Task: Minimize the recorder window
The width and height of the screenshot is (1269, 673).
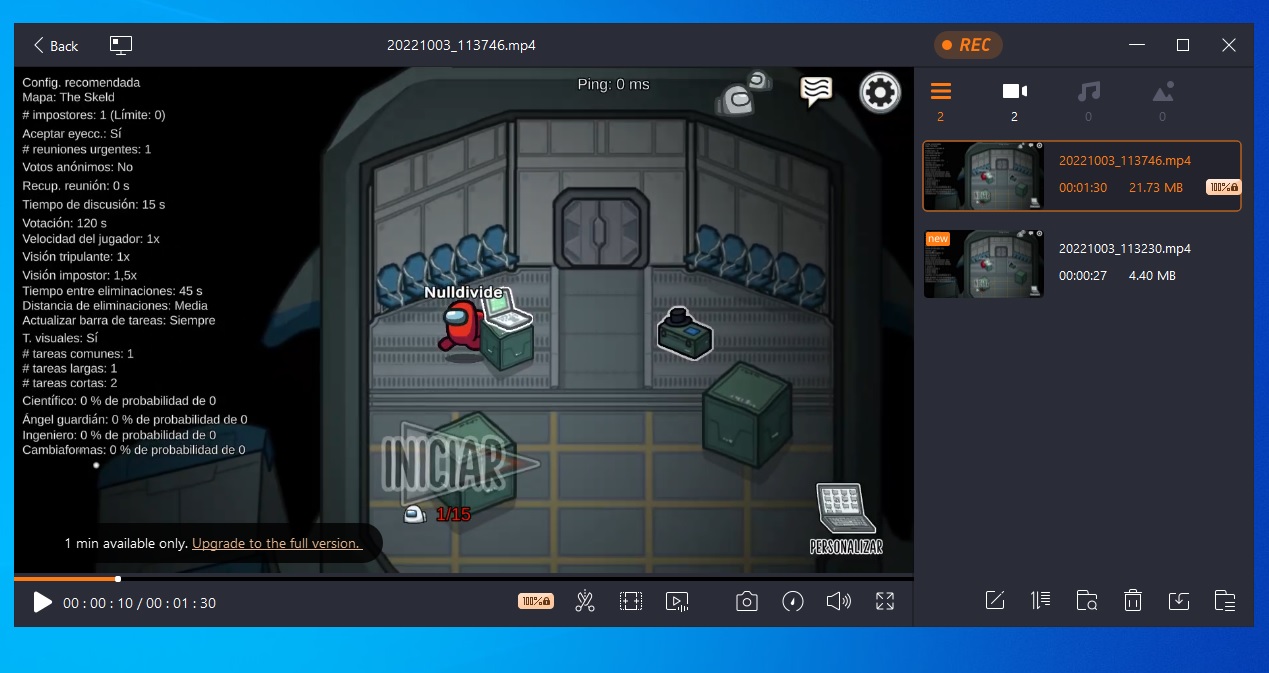Action: (x=1136, y=45)
